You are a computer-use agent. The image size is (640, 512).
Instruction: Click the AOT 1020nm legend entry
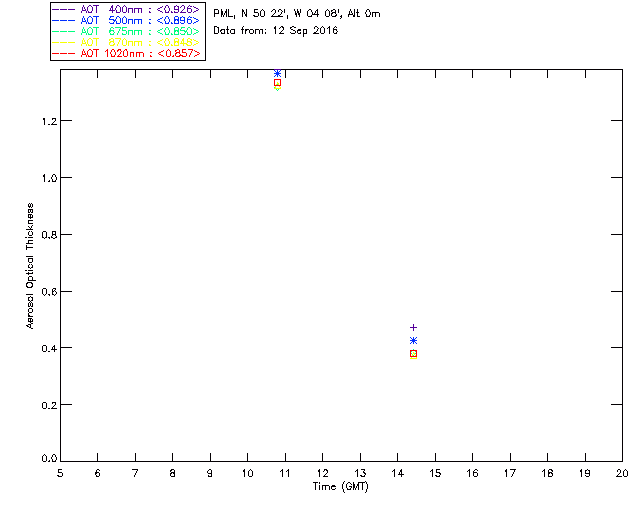(126, 53)
